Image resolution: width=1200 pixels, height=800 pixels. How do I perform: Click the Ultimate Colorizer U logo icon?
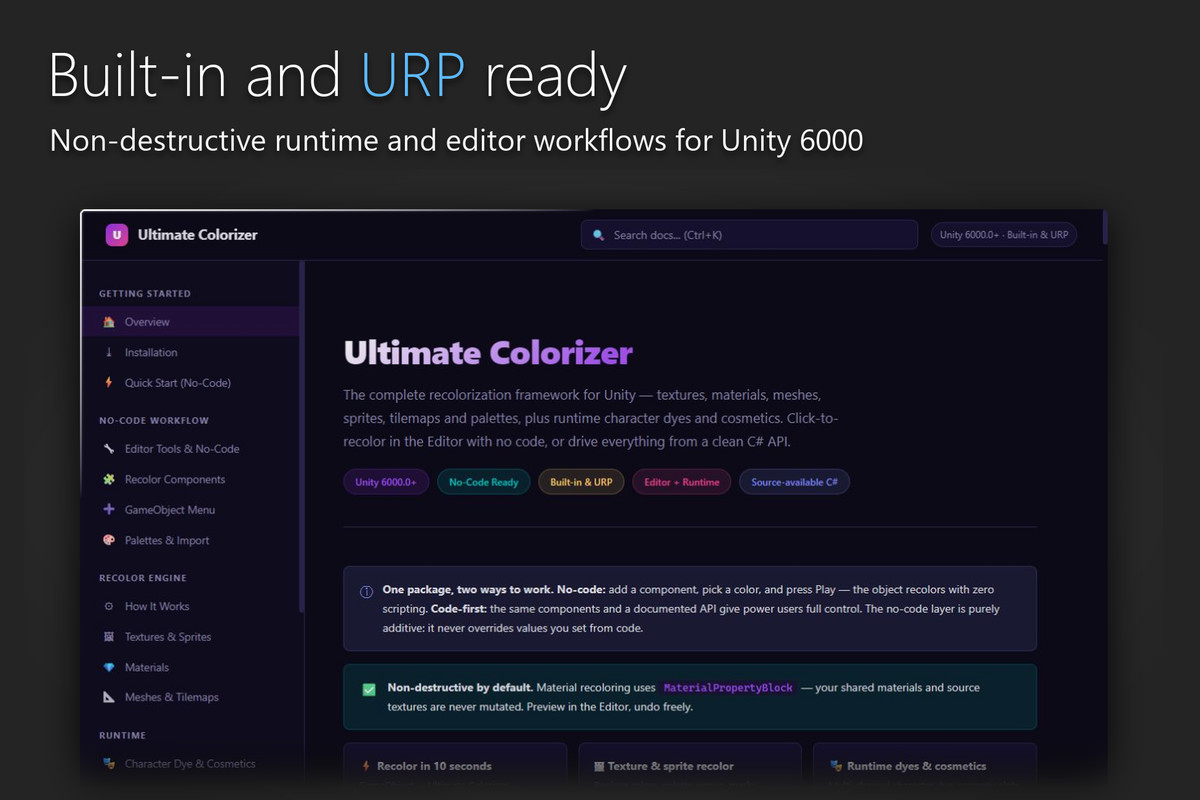click(117, 235)
